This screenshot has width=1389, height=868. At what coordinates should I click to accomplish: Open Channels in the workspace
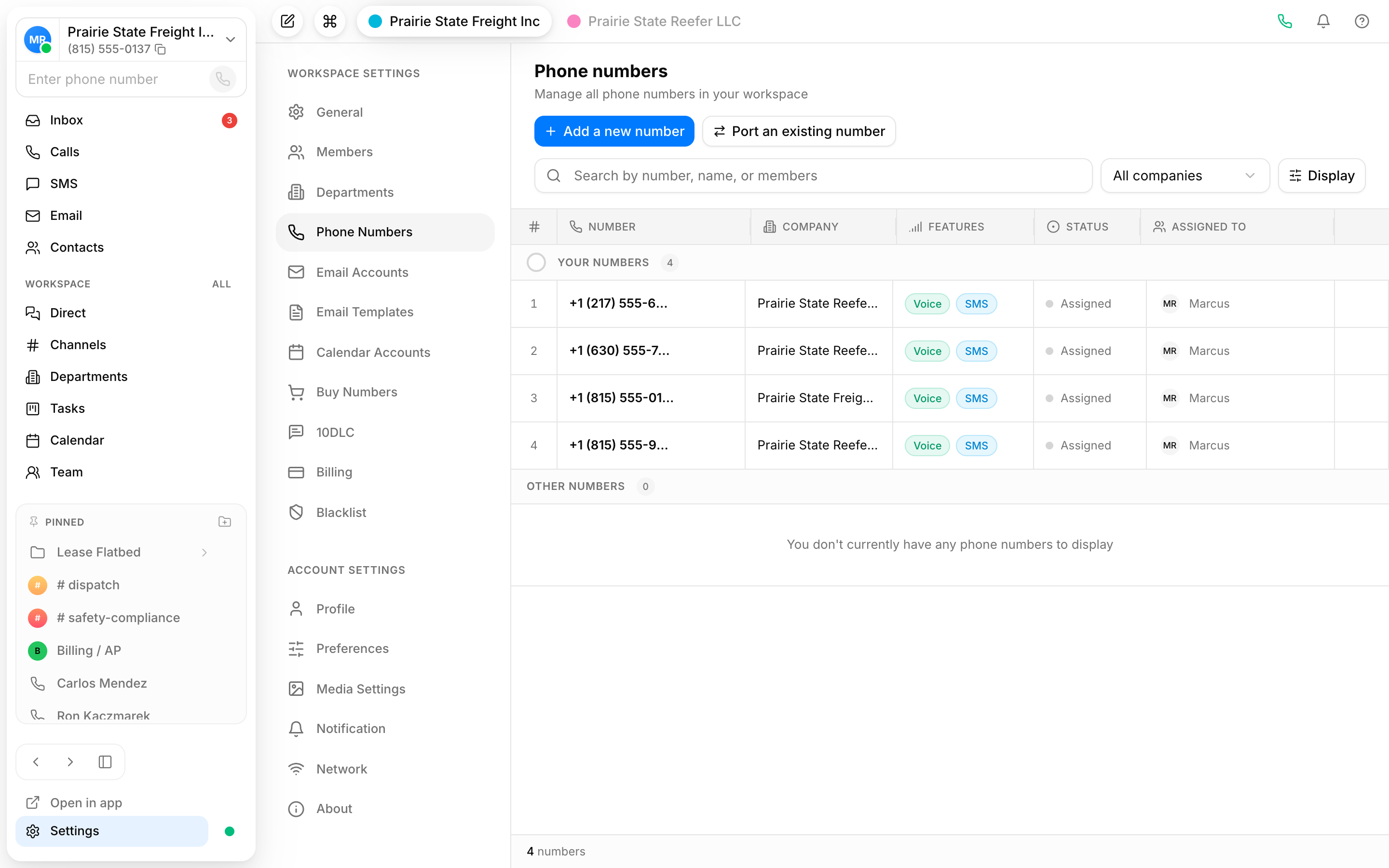point(131,344)
